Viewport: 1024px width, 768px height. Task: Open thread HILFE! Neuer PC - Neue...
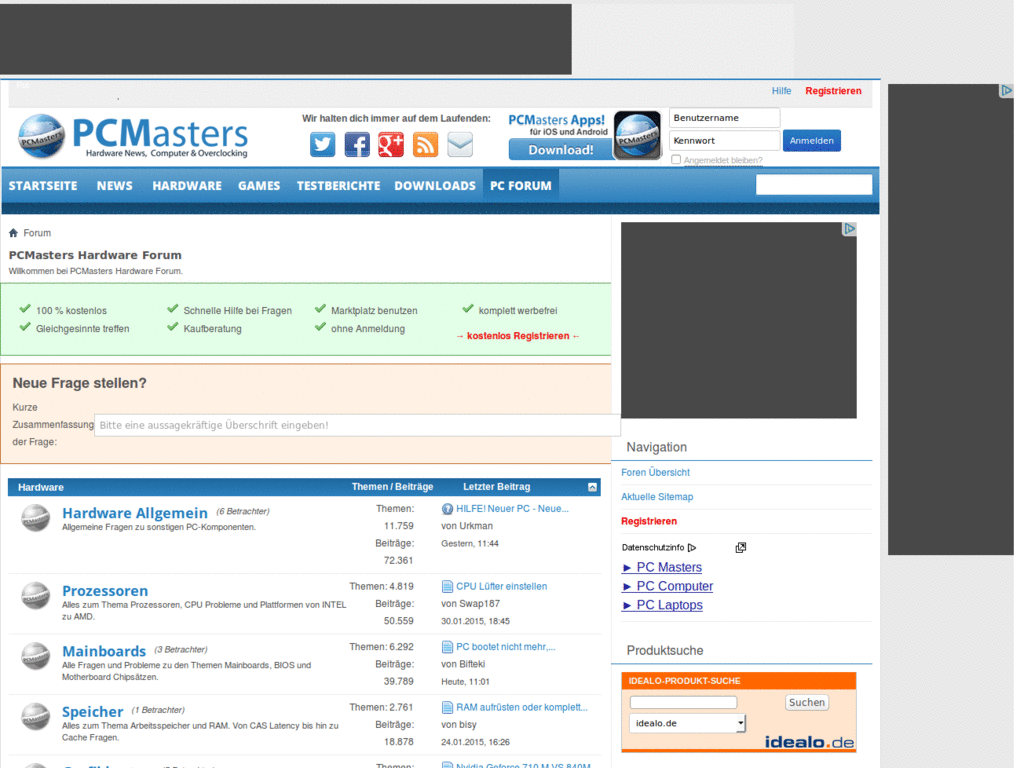pos(512,509)
